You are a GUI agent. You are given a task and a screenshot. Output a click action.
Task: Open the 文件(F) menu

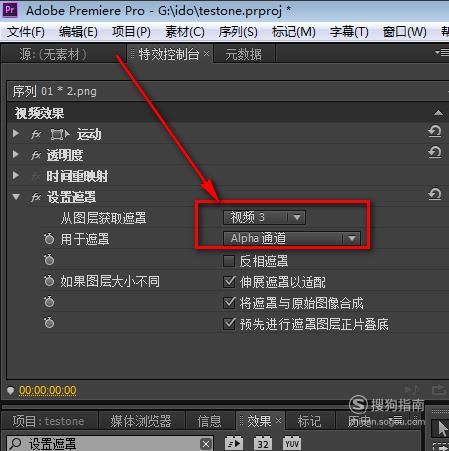(x=26, y=32)
